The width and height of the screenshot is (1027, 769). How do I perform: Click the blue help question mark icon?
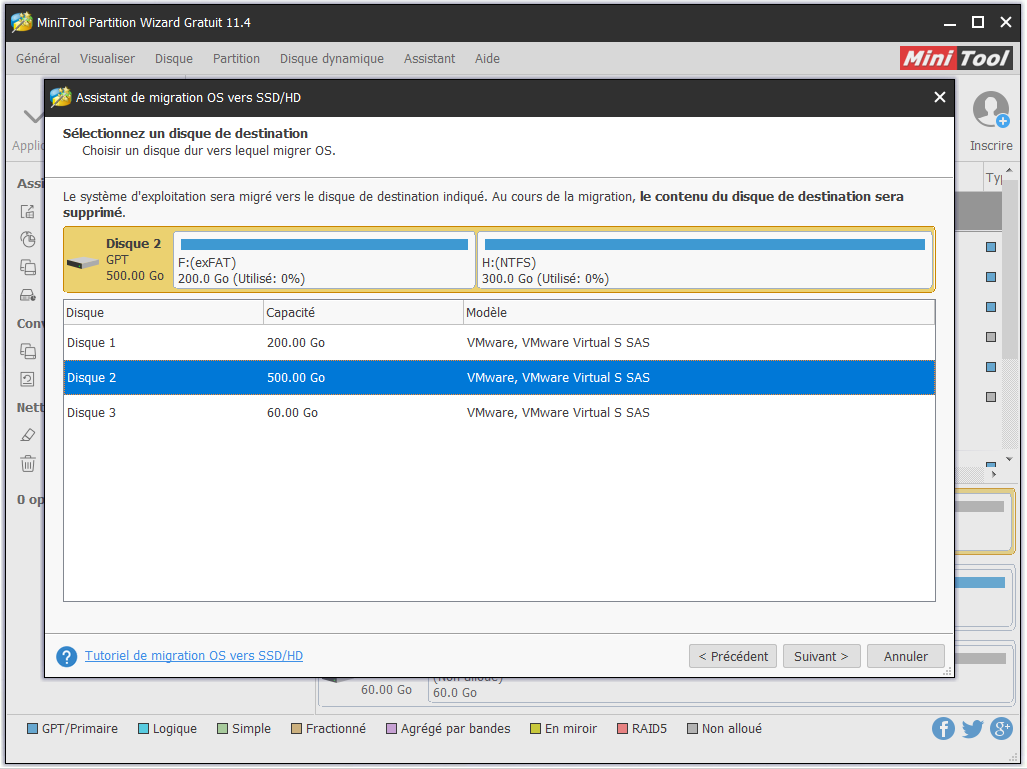pyautogui.click(x=67, y=656)
